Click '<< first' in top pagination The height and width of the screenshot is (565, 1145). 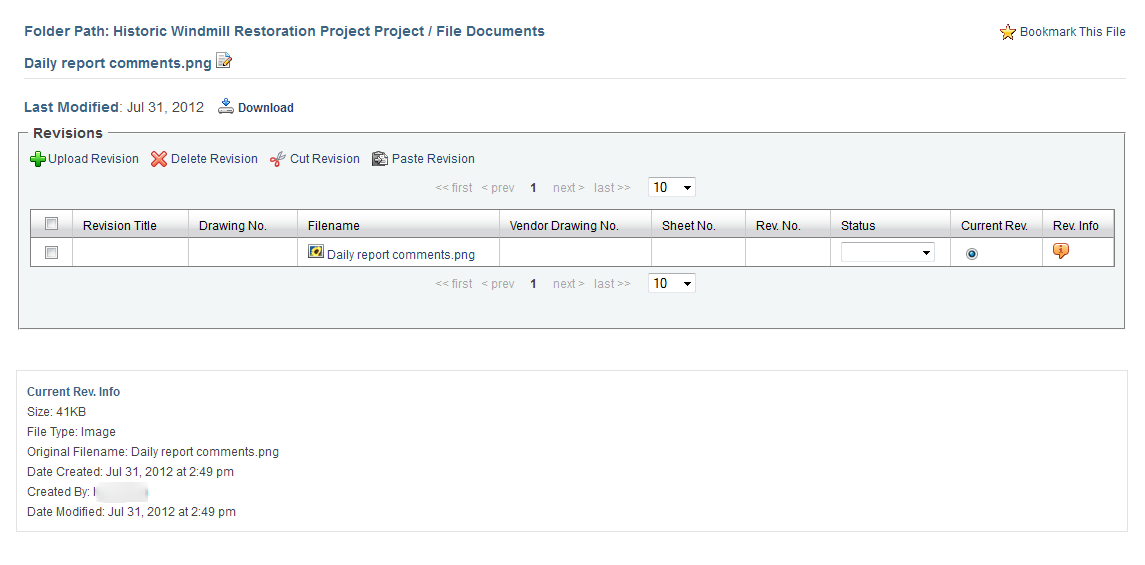tap(454, 188)
